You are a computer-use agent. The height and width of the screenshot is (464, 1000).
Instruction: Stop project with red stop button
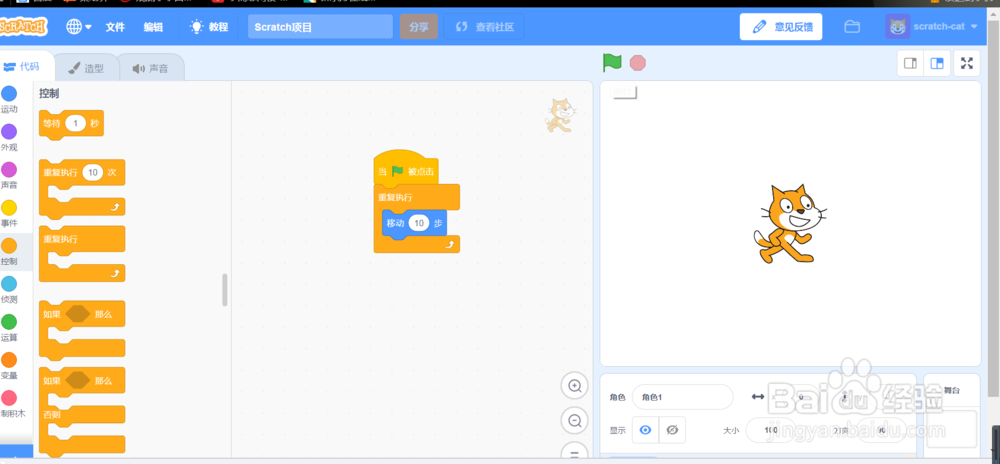[x=638, y=63]
